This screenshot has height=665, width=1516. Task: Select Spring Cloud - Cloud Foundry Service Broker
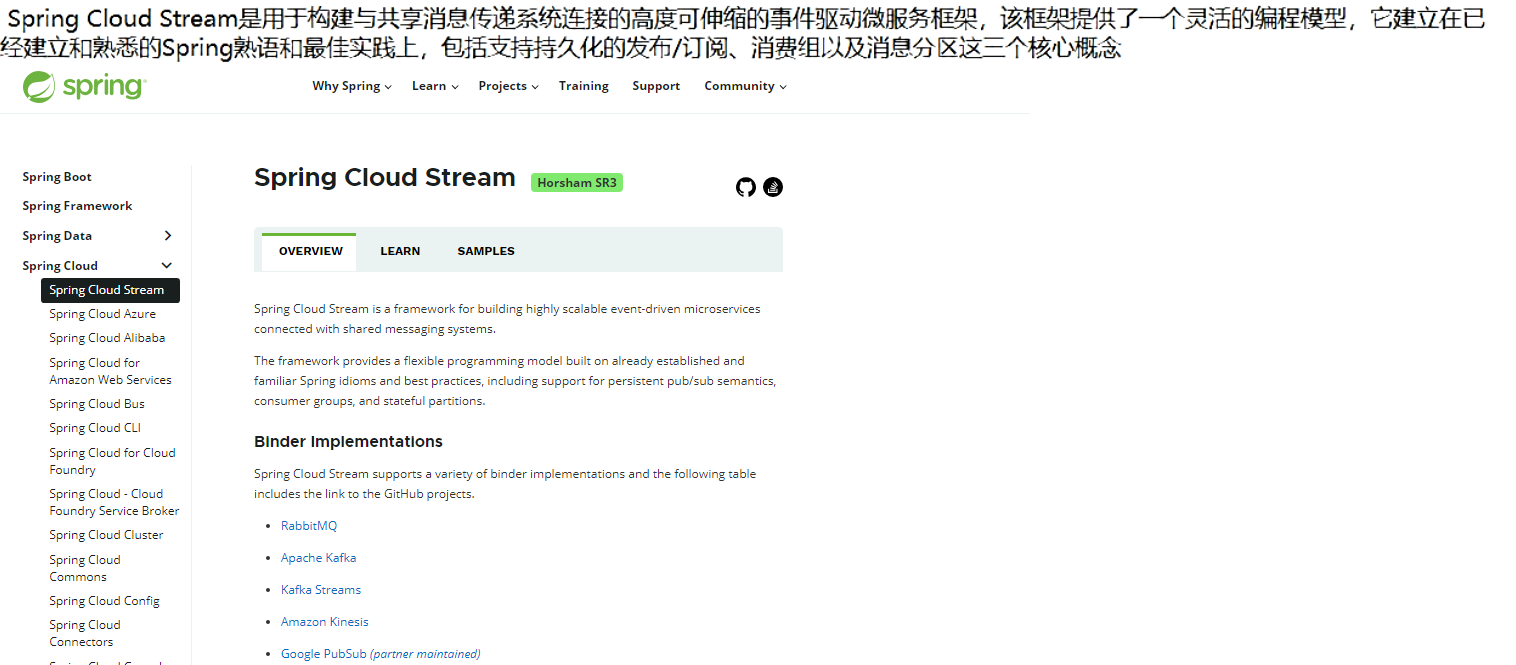click(x=114, y=502)
